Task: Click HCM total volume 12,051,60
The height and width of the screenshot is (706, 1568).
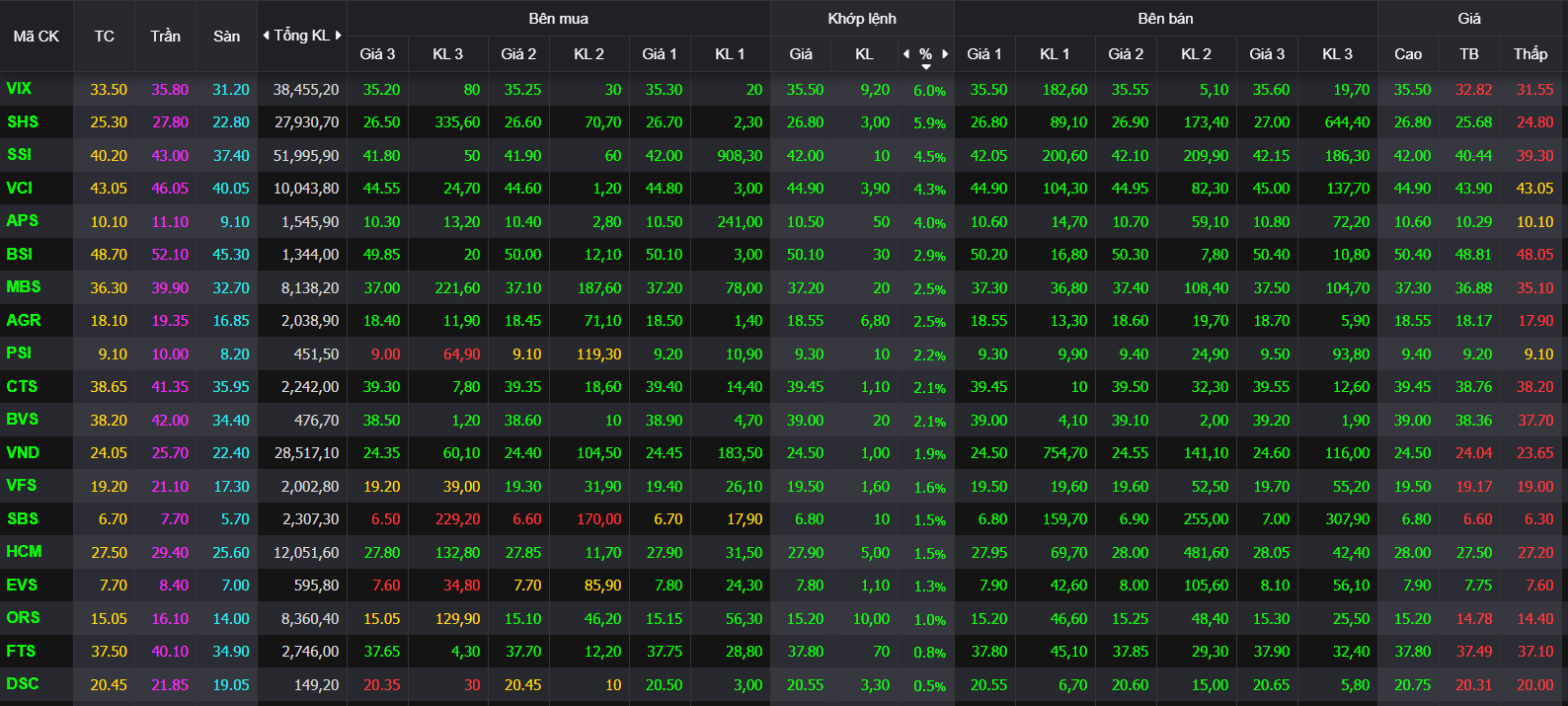Action: [x=306, y=553]
